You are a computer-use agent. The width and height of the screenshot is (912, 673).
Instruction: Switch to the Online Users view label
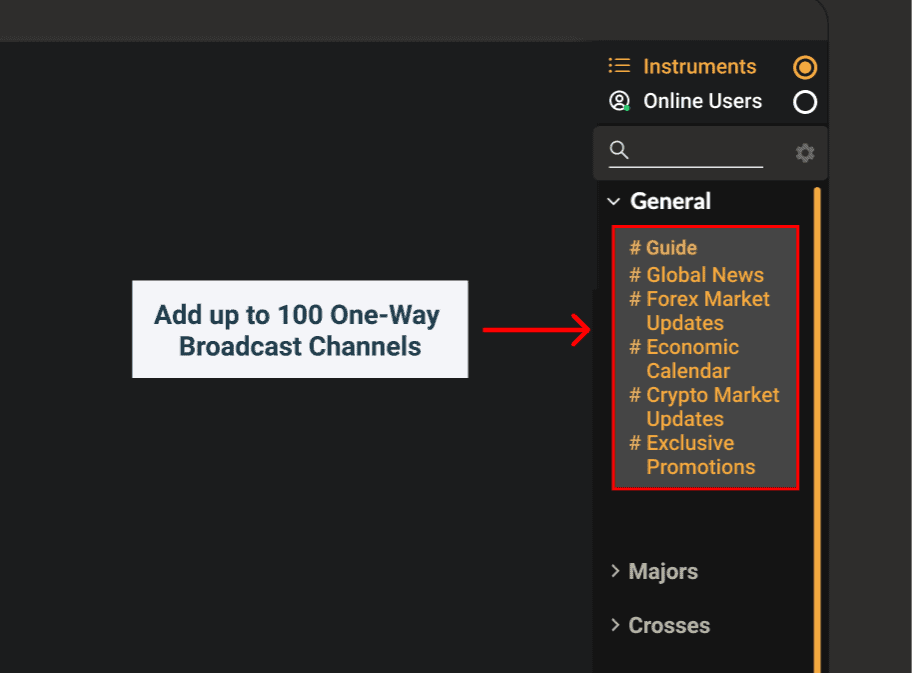click(702, 101)
